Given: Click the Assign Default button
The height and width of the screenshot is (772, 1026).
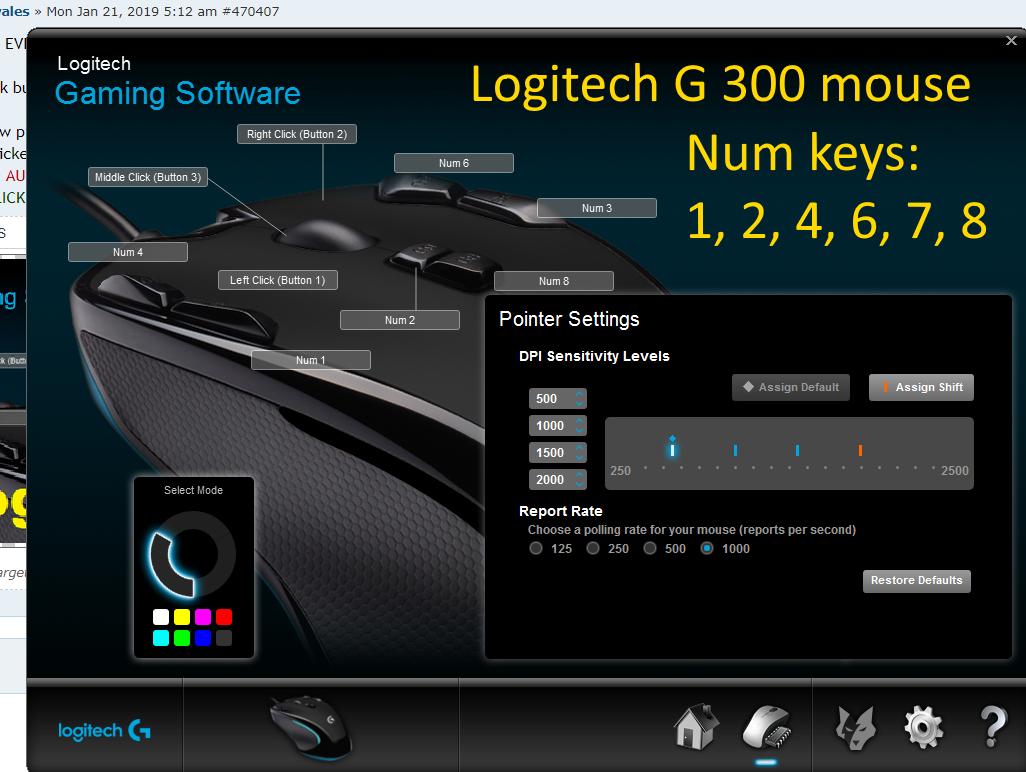Looking at the screenshot, I should pyautogui.click(x=790, y=387).
